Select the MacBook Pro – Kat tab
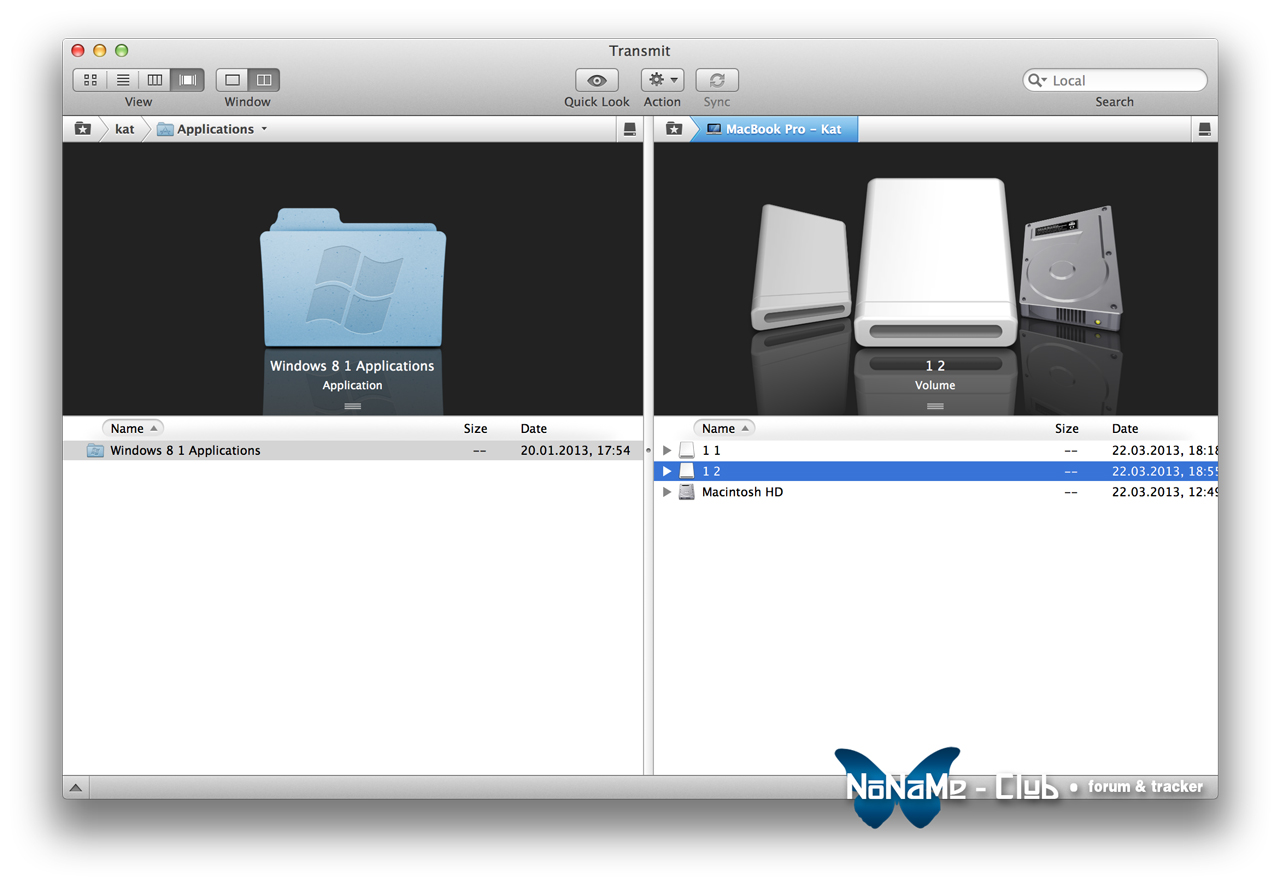The height and width of the screenshot is (885, 1280). (x=774, y=129)
